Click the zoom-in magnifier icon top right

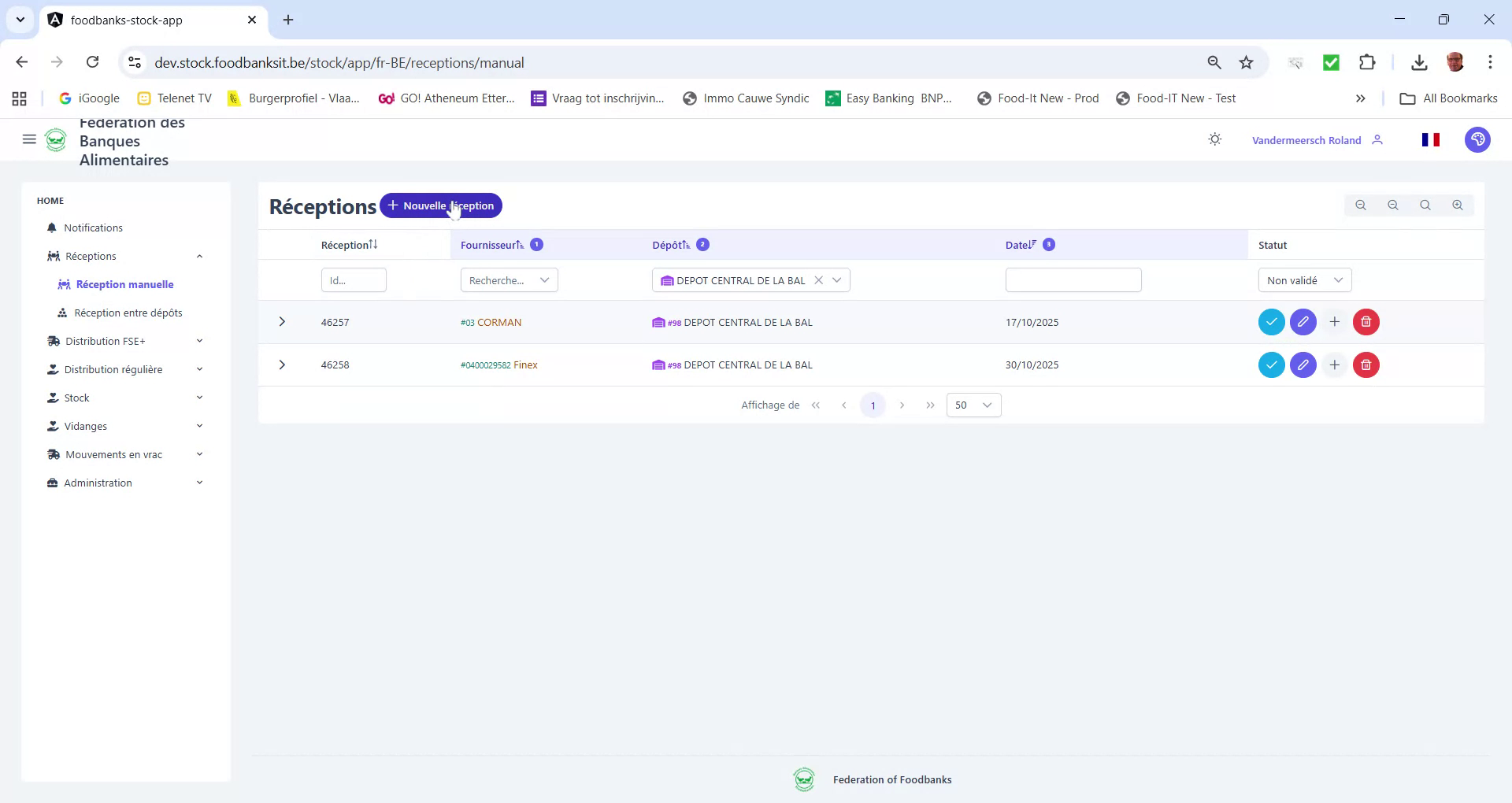(x=1457, y=205)
